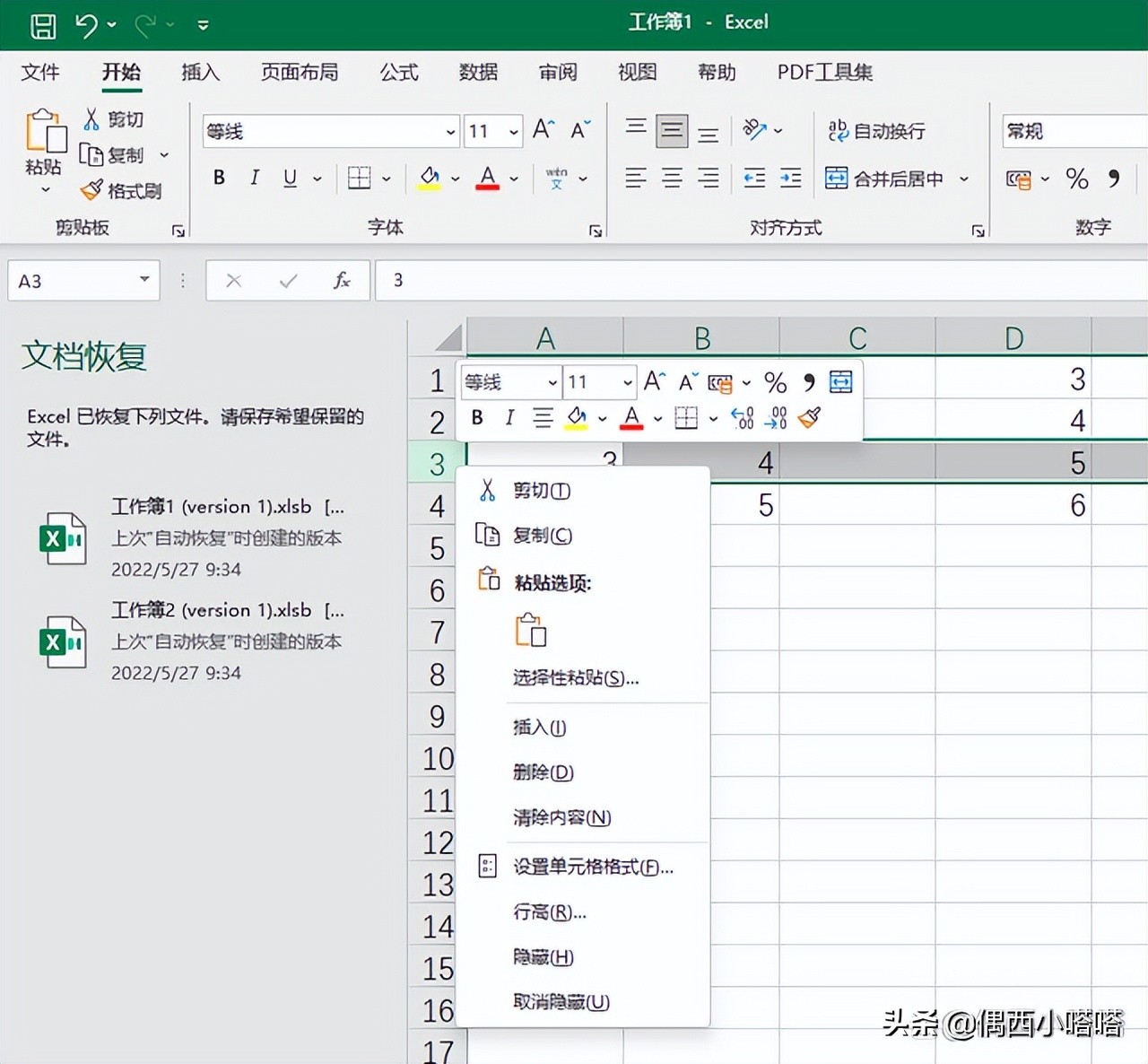Open the fill color dropdown arrow
The width and height of the screenshot is (1148, 1064).
point(455,178)
